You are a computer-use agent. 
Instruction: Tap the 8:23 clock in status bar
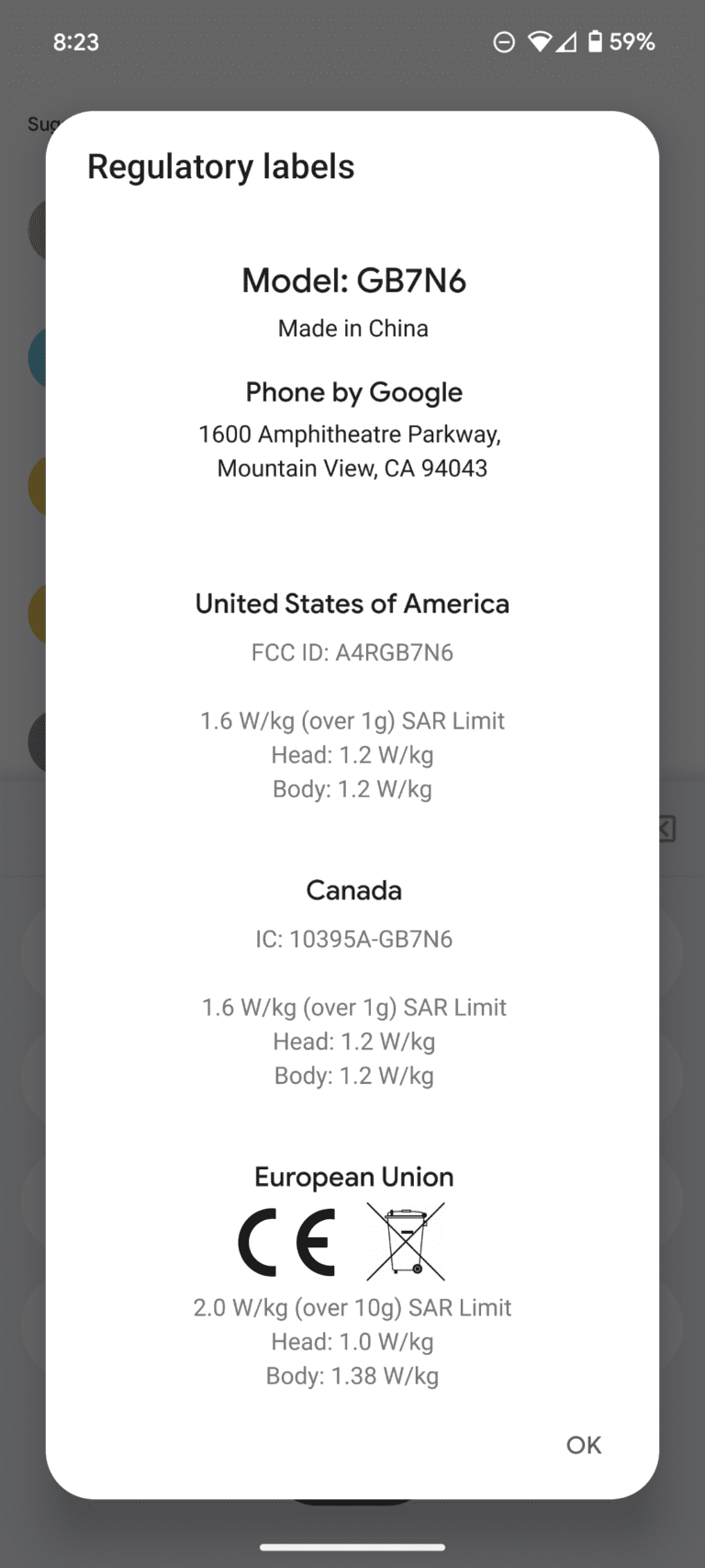point(76,41)
